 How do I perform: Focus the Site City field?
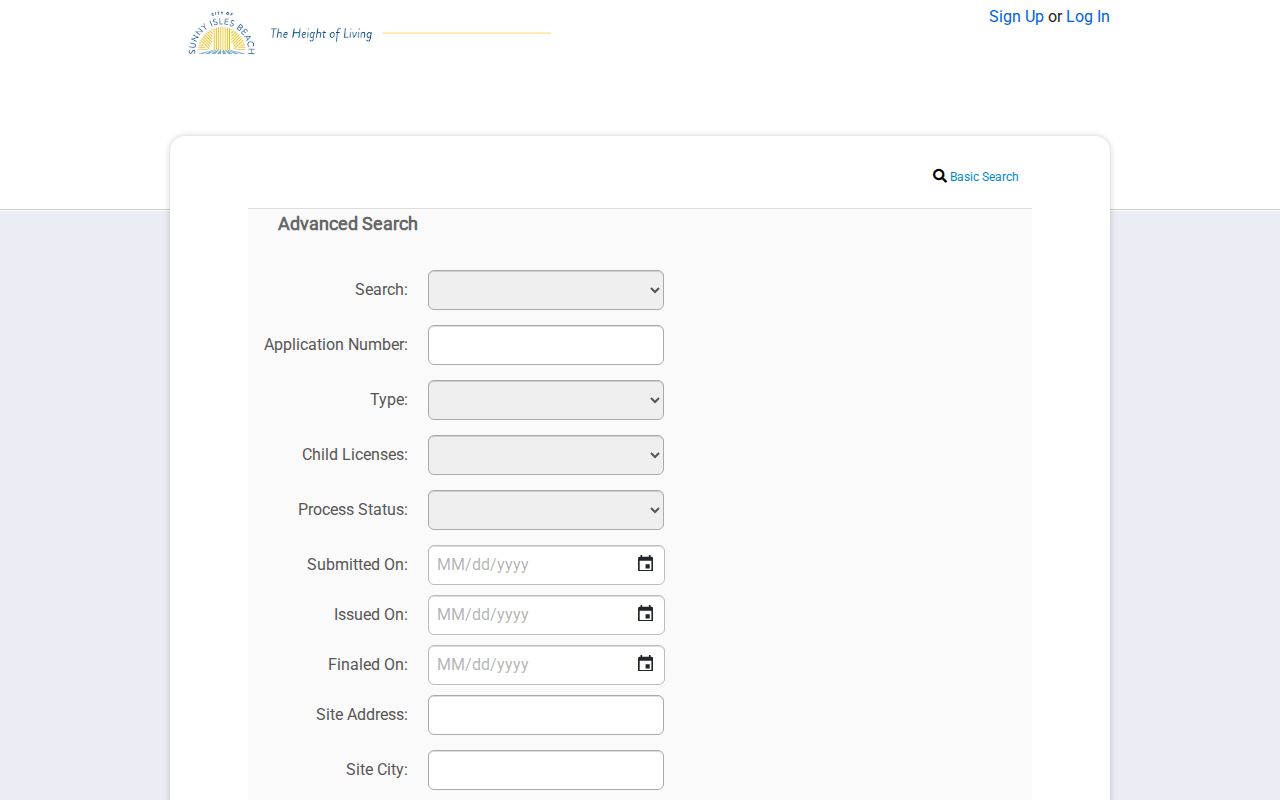point(546,770)
